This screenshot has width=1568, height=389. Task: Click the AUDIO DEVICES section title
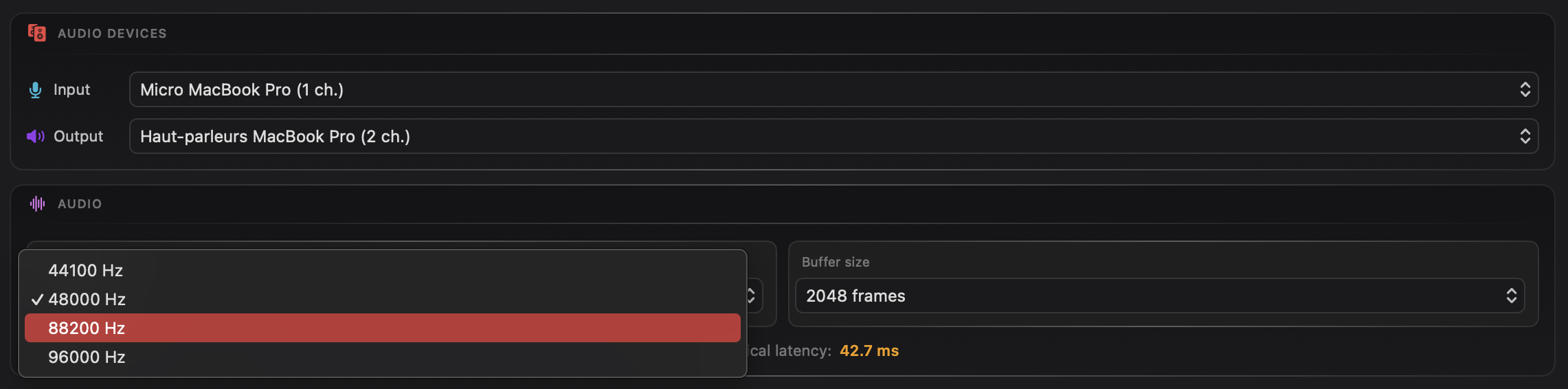coord(112,34)
